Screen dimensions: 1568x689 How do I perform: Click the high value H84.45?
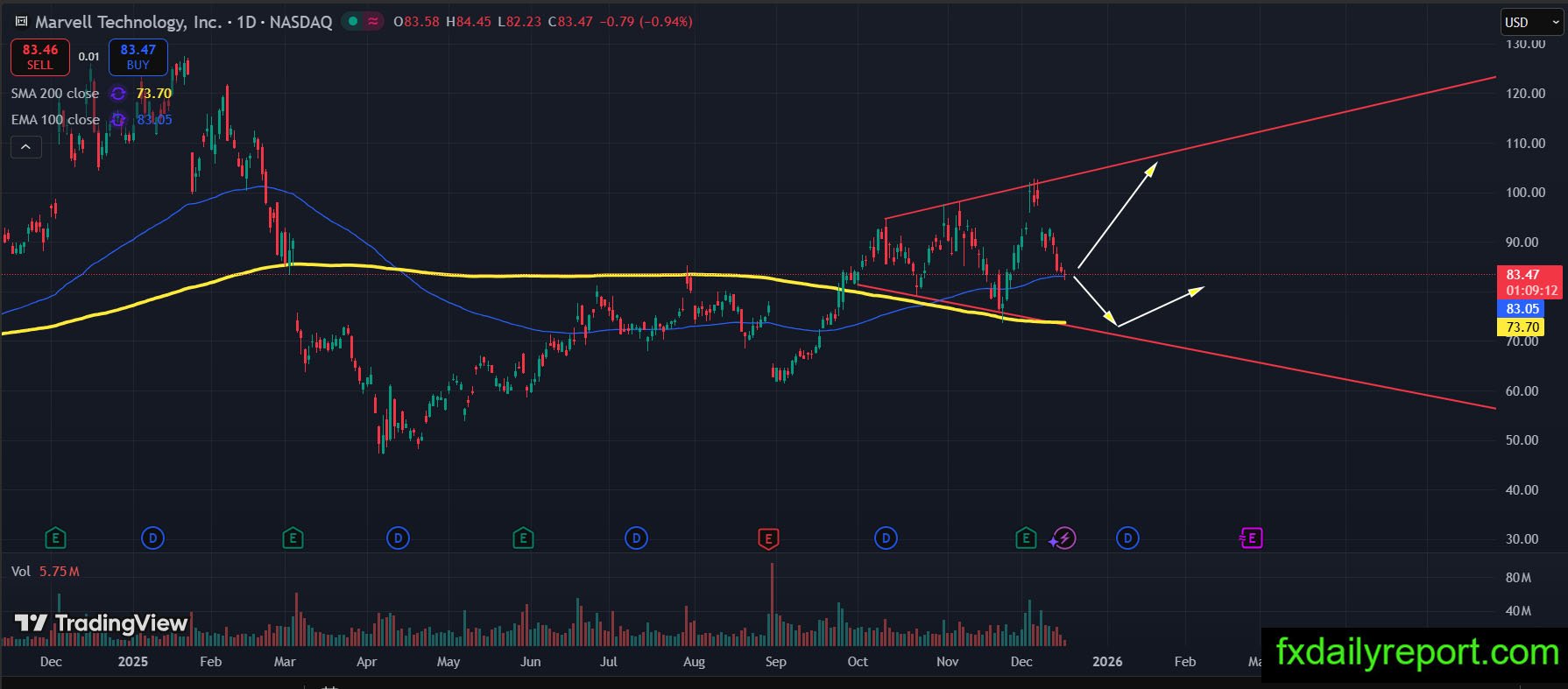[469, 22]
